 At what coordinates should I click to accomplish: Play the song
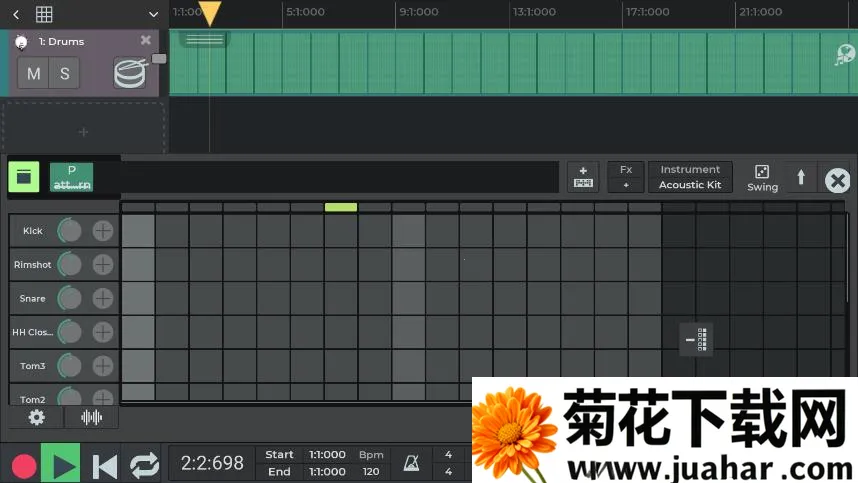pos(61,464)
